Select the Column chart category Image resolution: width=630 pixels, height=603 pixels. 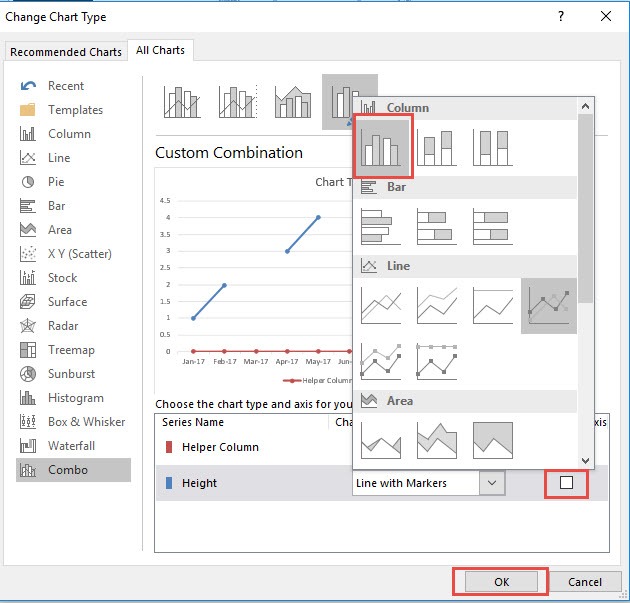pyautogui.click(x=73, y=134)
